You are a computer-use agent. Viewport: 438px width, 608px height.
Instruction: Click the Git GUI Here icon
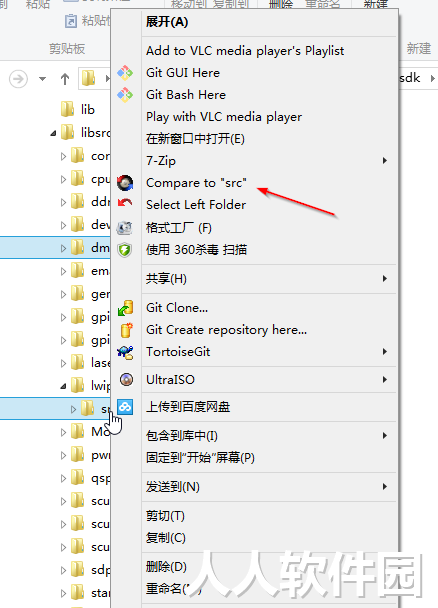tap(125, 73)
